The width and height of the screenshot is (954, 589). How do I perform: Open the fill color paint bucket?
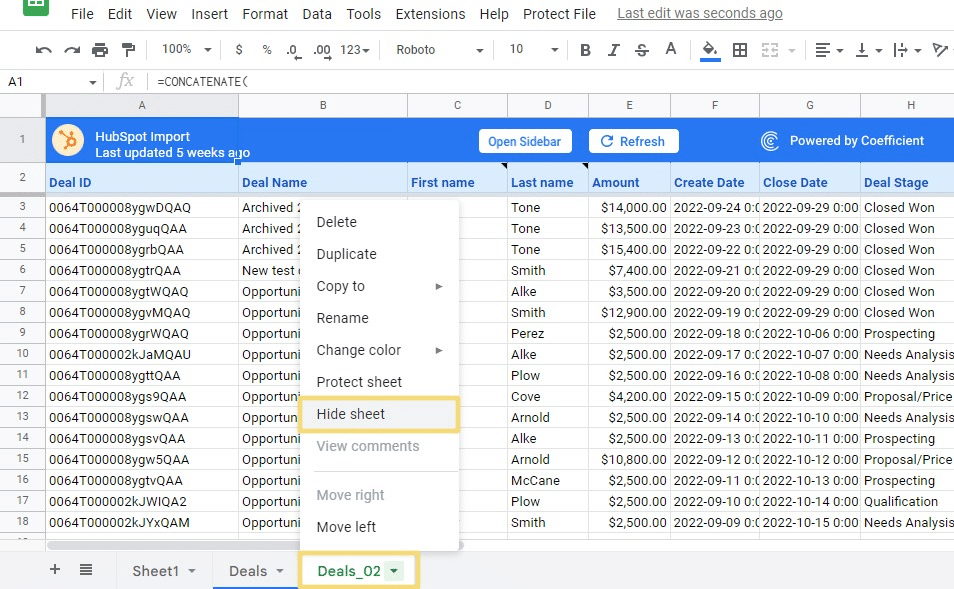click(710, 50)
